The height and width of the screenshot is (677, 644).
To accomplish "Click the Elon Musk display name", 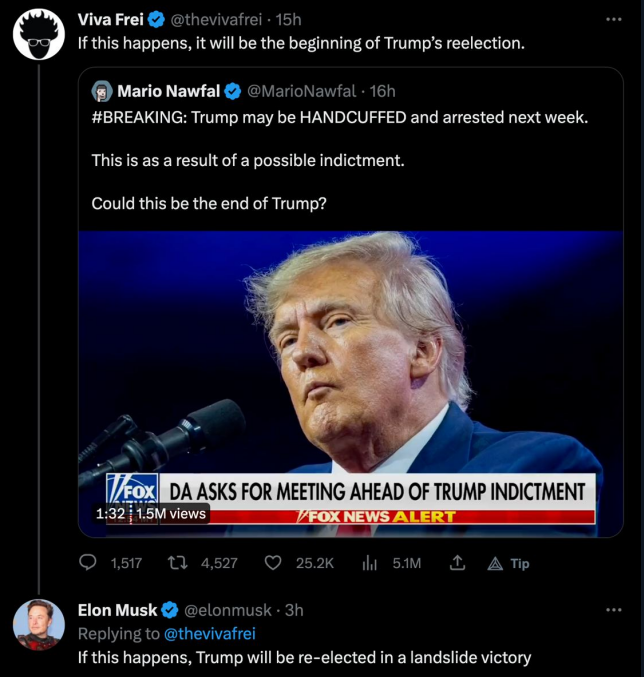I will (117, 609).
